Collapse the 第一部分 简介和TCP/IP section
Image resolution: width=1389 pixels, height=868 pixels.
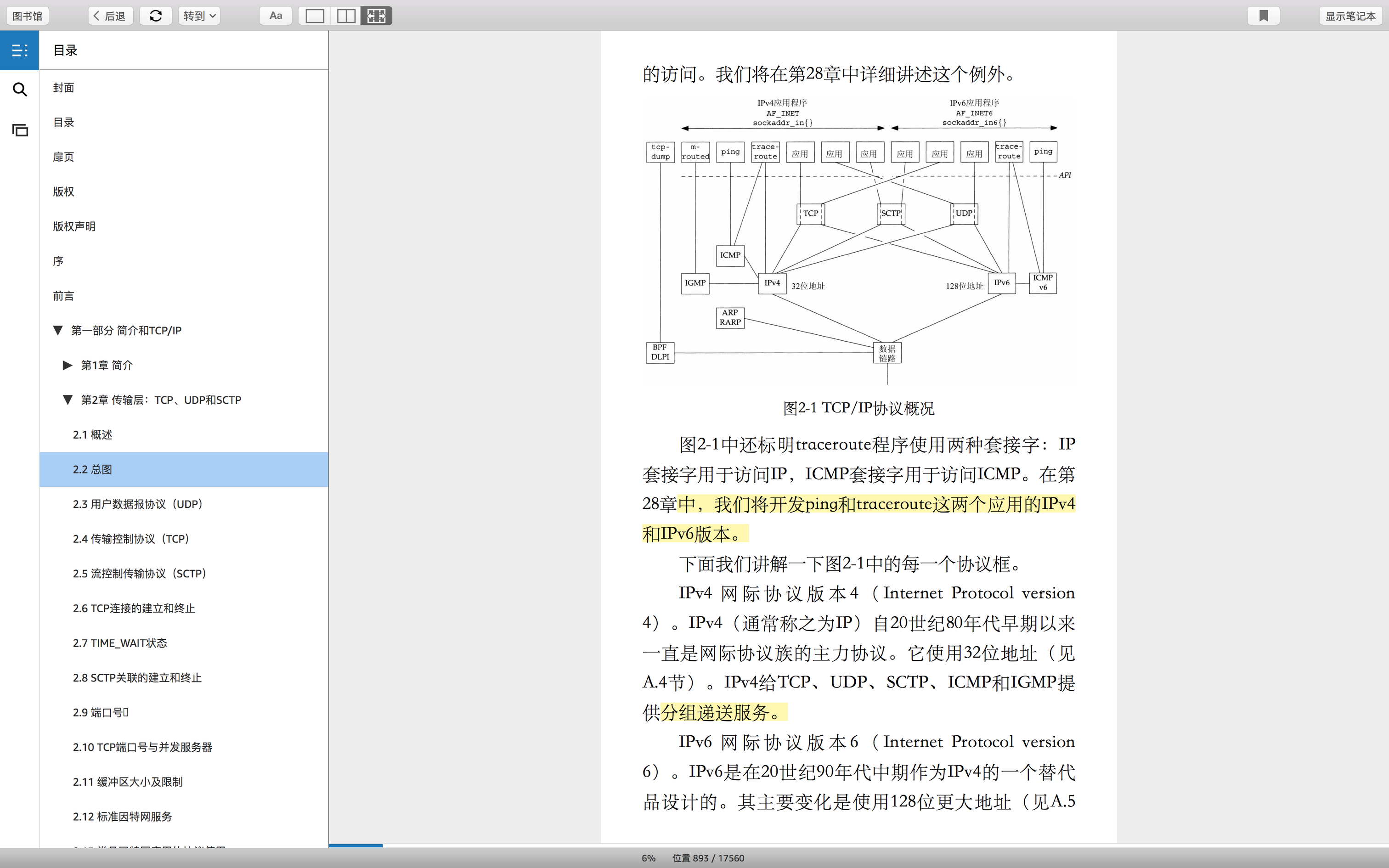(58, 331)
